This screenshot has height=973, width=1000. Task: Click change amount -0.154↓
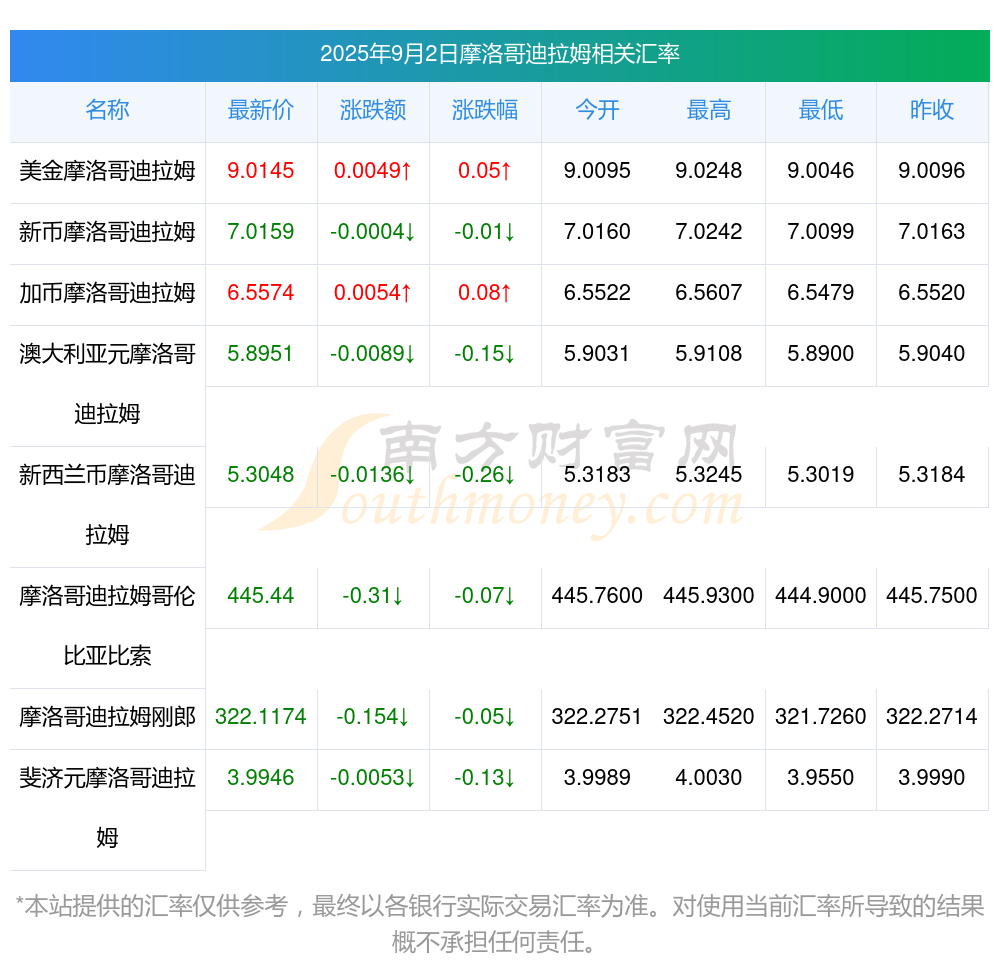[x=373, y=717]
